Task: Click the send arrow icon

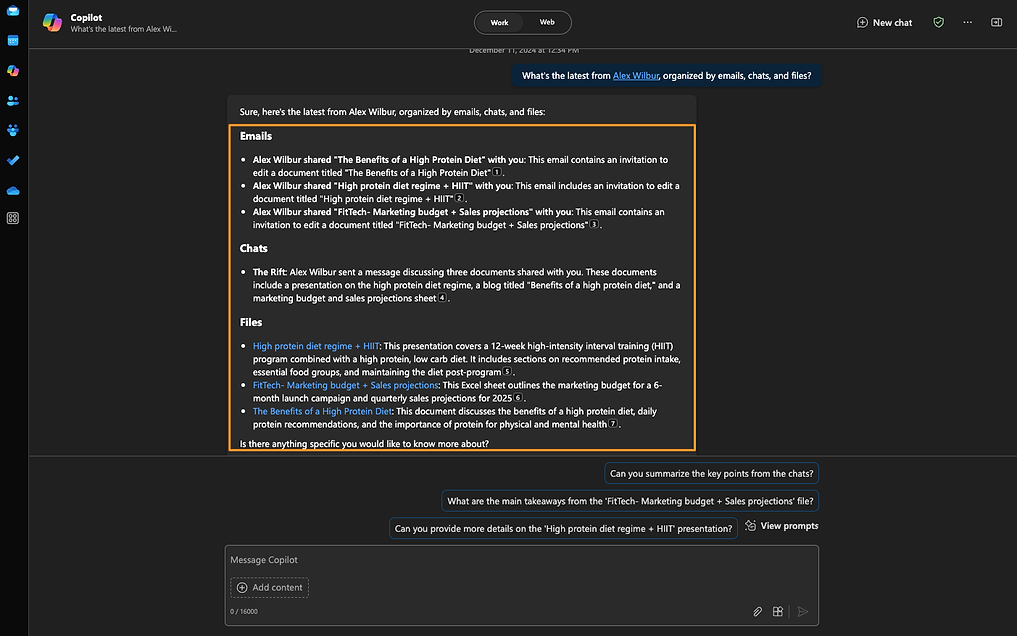Action: [803, 611]
